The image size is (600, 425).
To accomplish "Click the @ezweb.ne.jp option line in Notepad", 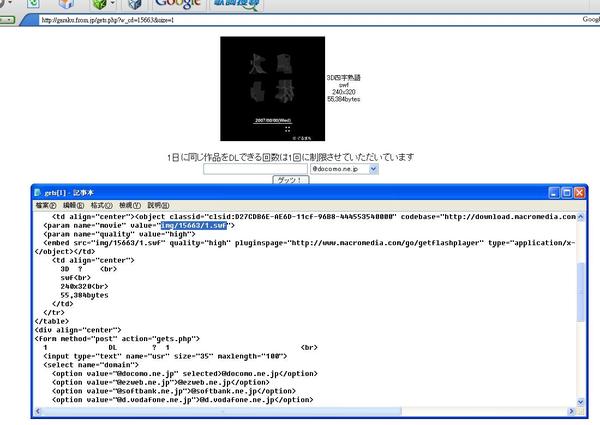I will point(161,382).
